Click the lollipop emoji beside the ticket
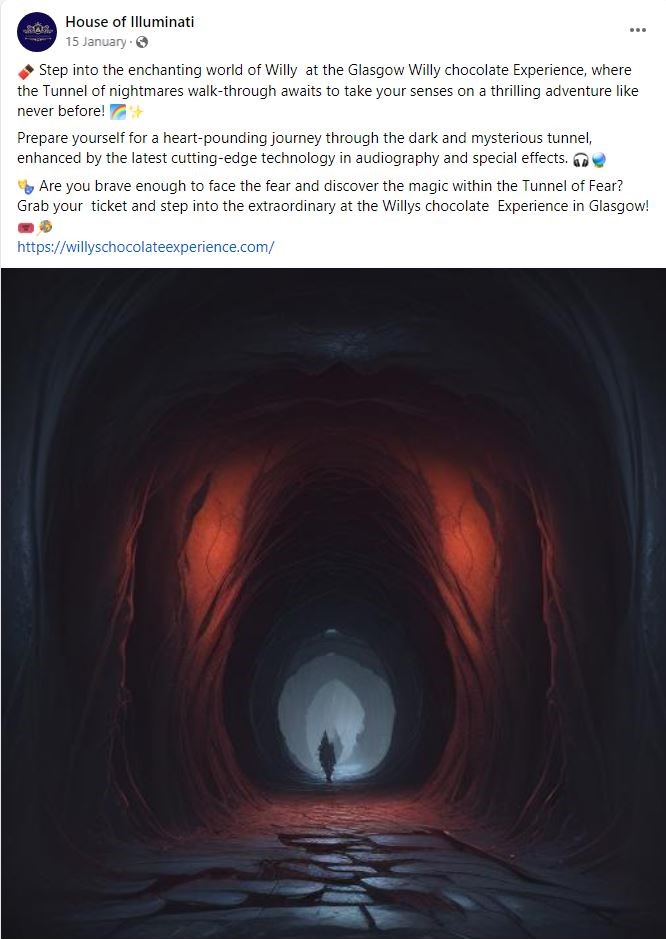Image resolution: width=666 pixels, height=939 pixels. tap(44, 227)
